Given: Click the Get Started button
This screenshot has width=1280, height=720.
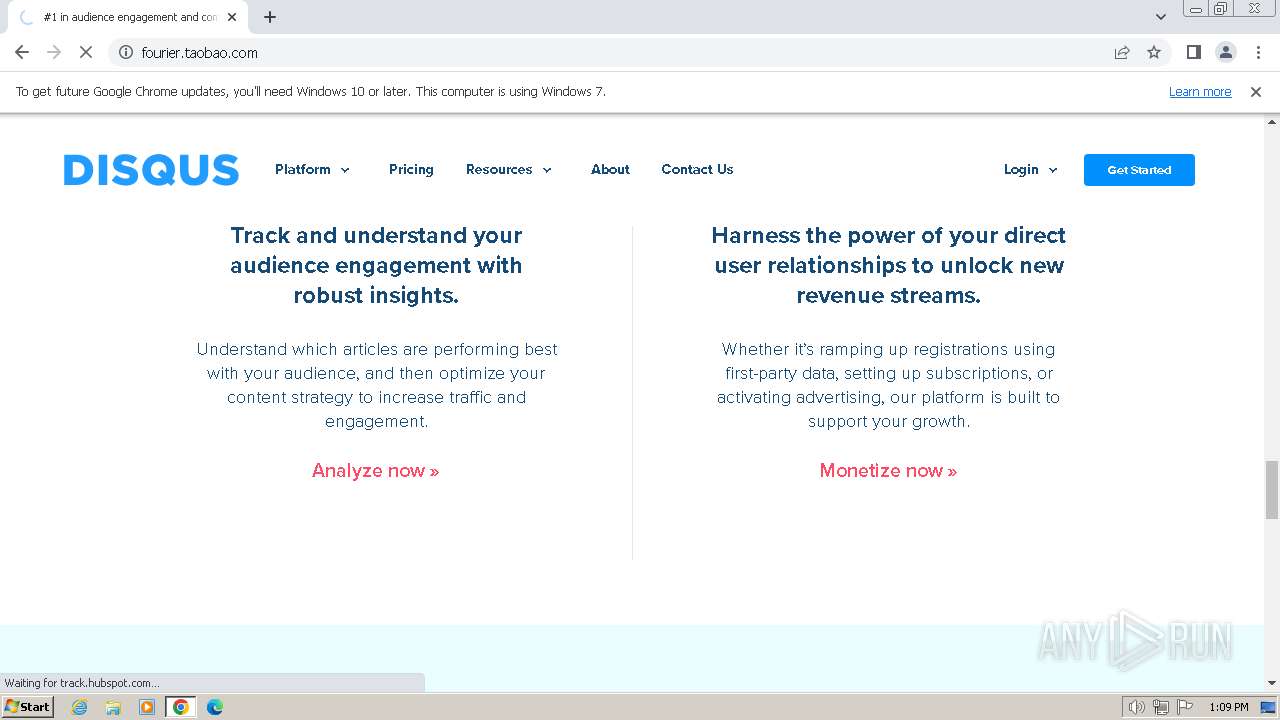Looking at the screenshot, I should coord(1139,170).
